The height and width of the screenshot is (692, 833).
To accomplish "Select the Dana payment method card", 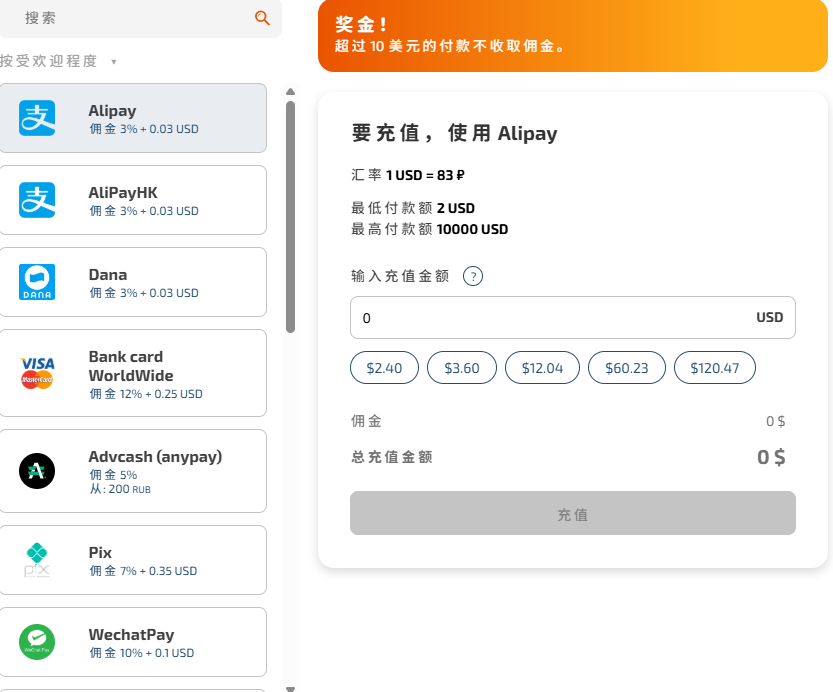I will [x=133, y=282].
